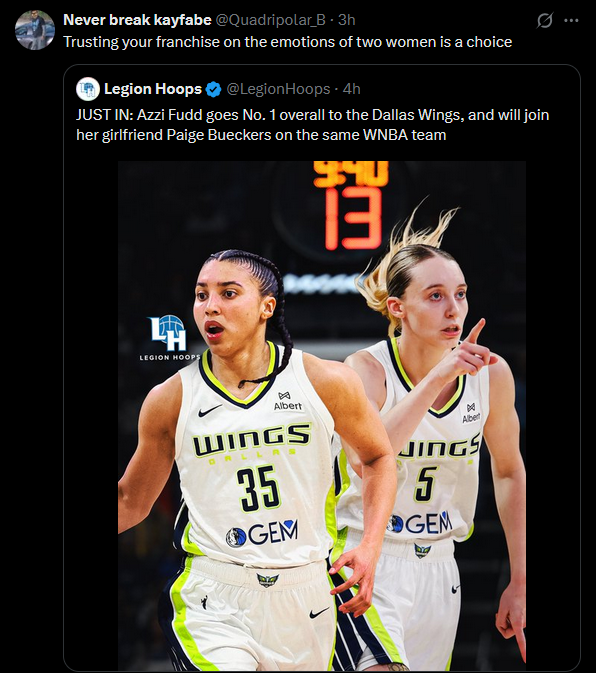Click the red 13 shot clock in image
596x673 pixels.
click(353, 218)
